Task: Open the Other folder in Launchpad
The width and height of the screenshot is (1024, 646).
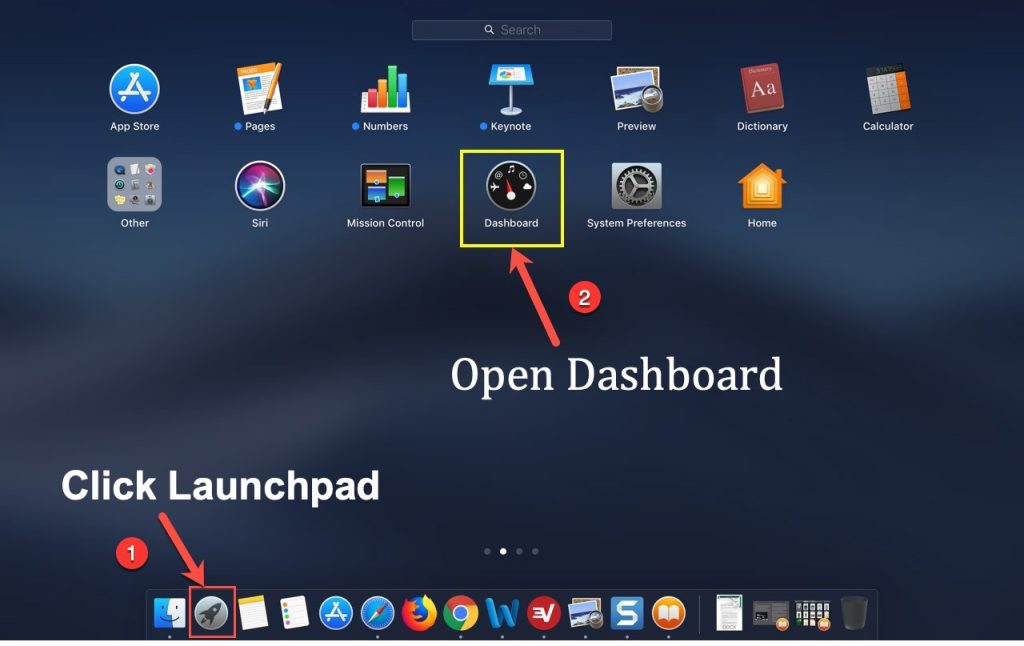Action: (x=135, y=185)
